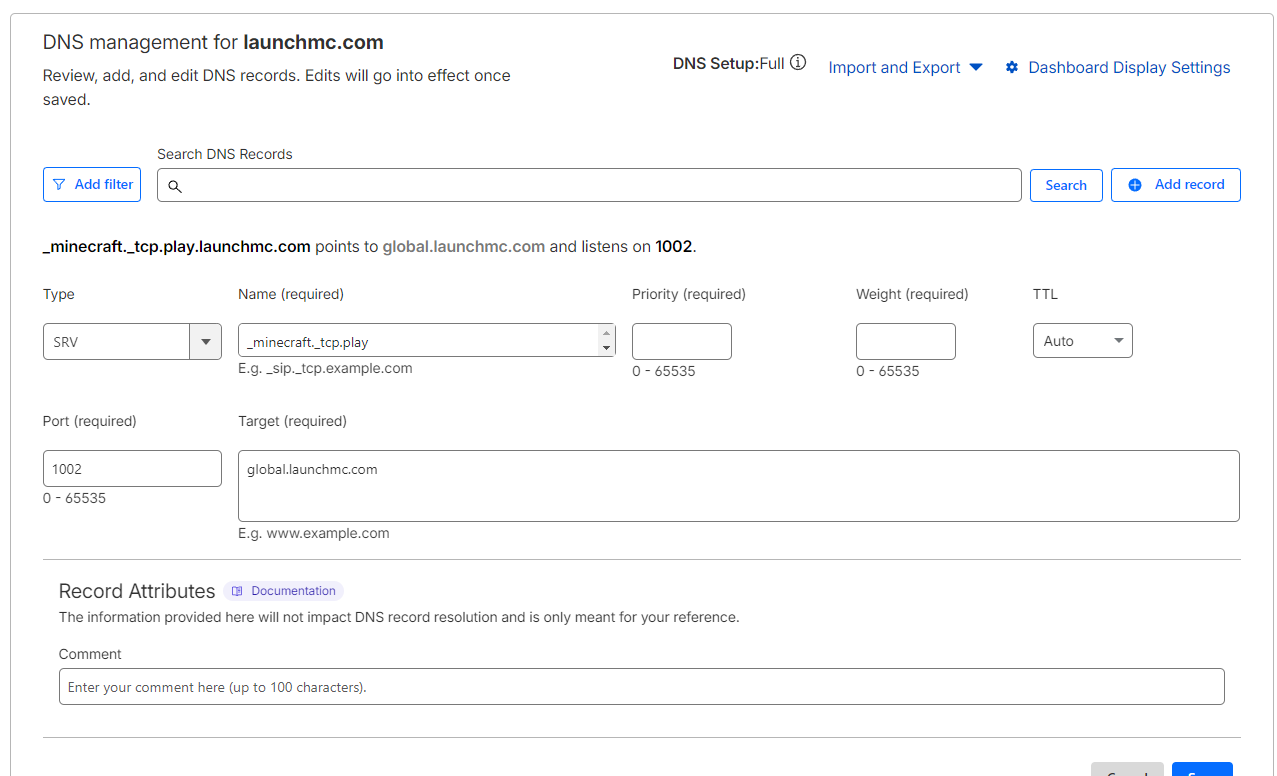
Task: Click the gear icon for Display Settings
Action: click(x=1012, y=68)
